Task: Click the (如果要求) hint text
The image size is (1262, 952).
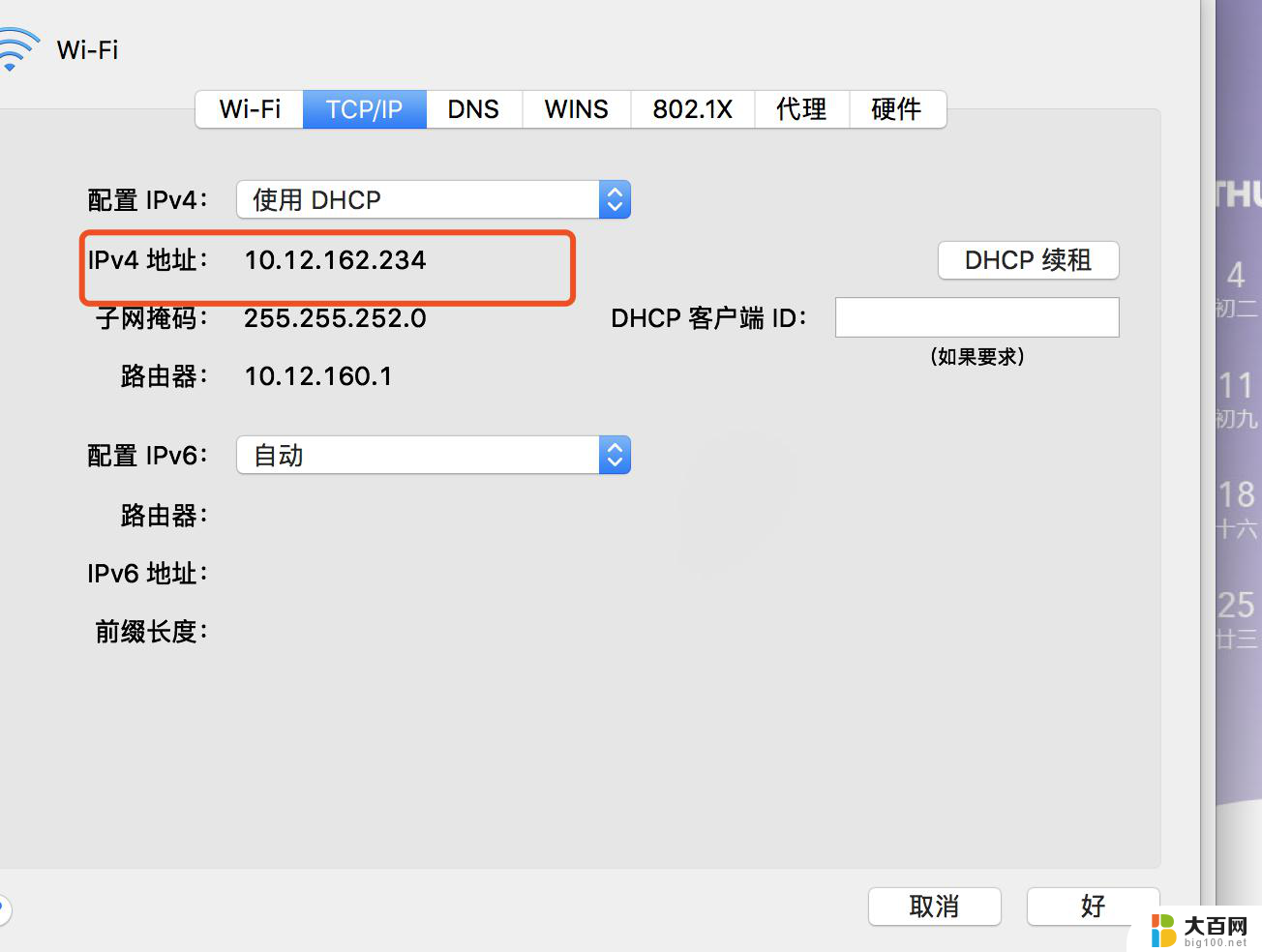Action: (x=977, y=357)
